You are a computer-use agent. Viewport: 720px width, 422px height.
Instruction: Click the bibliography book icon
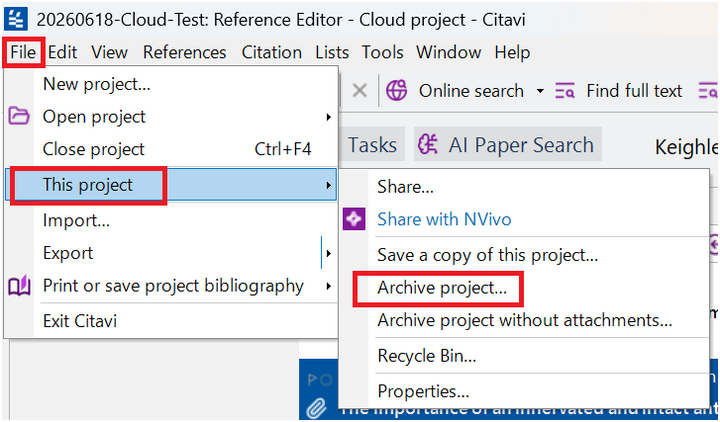coord(19,286)
